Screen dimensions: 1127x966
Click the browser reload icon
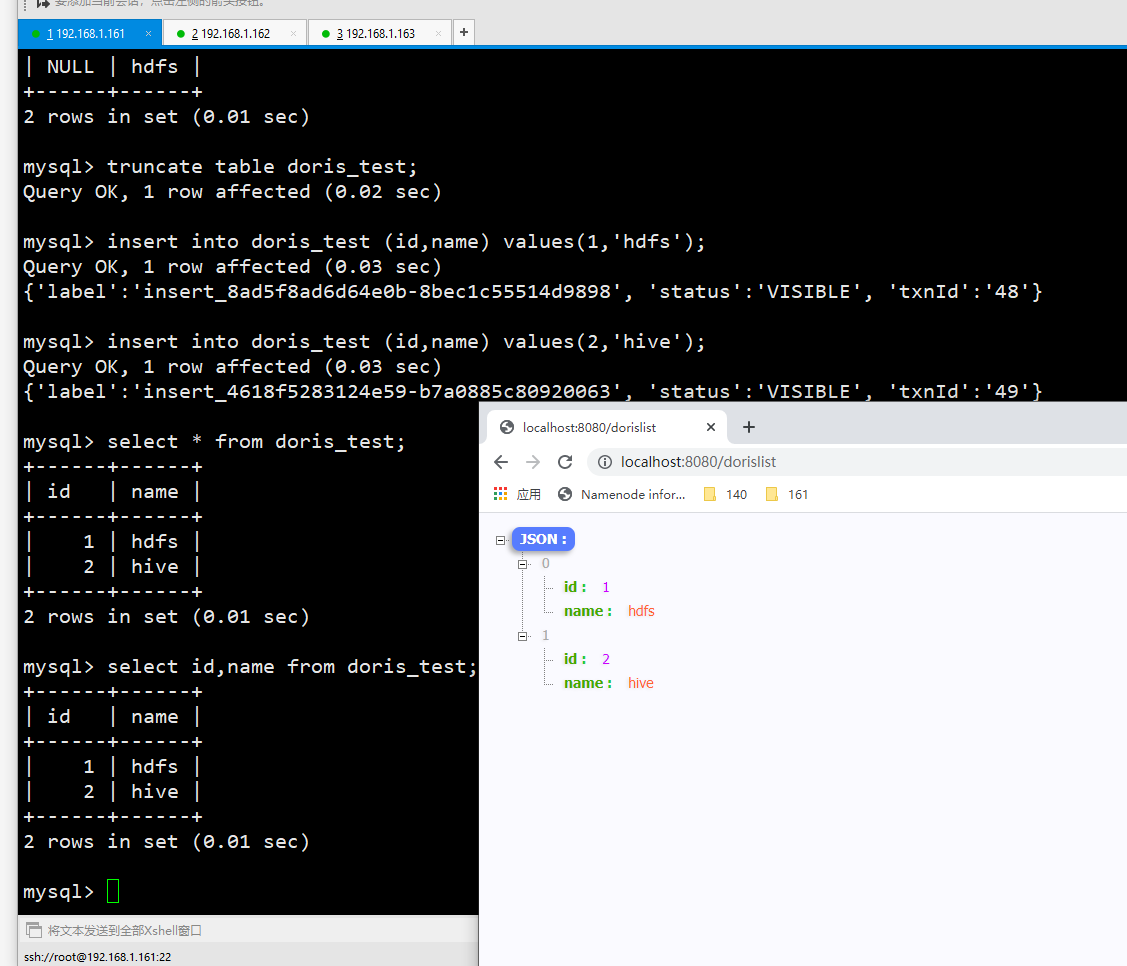564,461
